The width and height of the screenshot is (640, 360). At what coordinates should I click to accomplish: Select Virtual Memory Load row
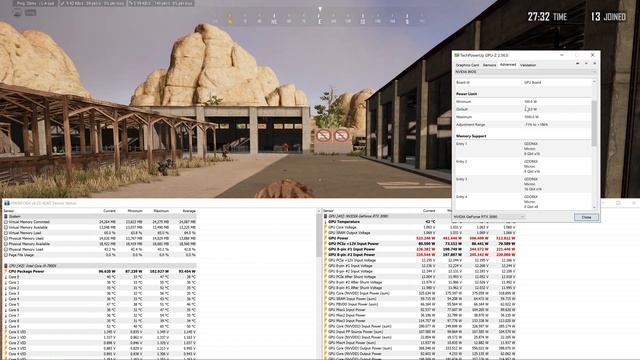(x=100, y=233)
